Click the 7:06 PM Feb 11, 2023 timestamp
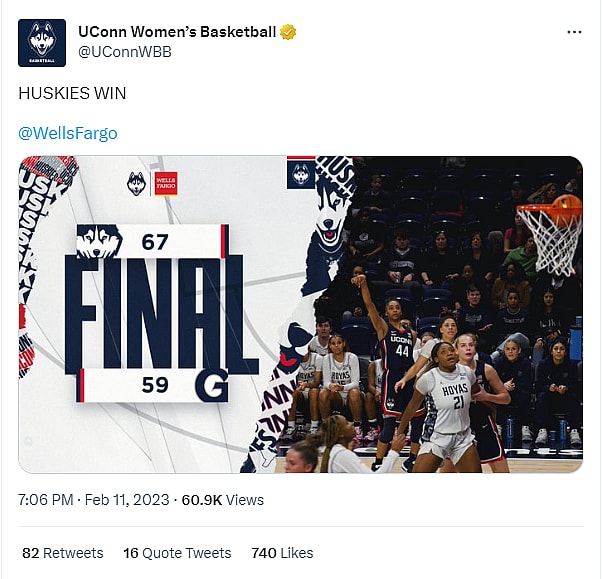602x579 pixels. point(94,500)
